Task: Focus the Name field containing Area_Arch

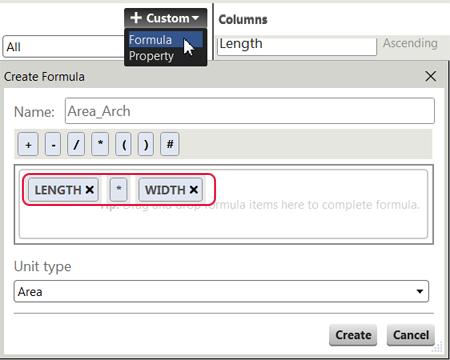Action: [x=250, y=111]
